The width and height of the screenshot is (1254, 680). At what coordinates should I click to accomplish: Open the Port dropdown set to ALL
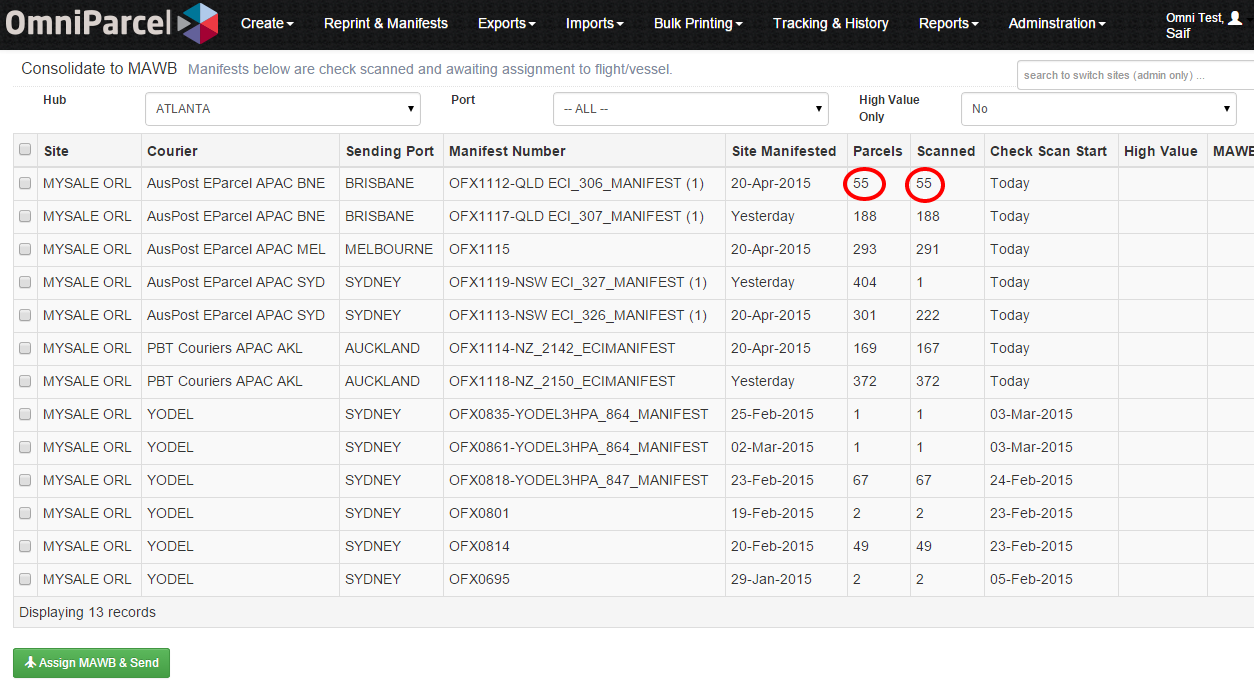pyautogui.click(x=690, y=108)
